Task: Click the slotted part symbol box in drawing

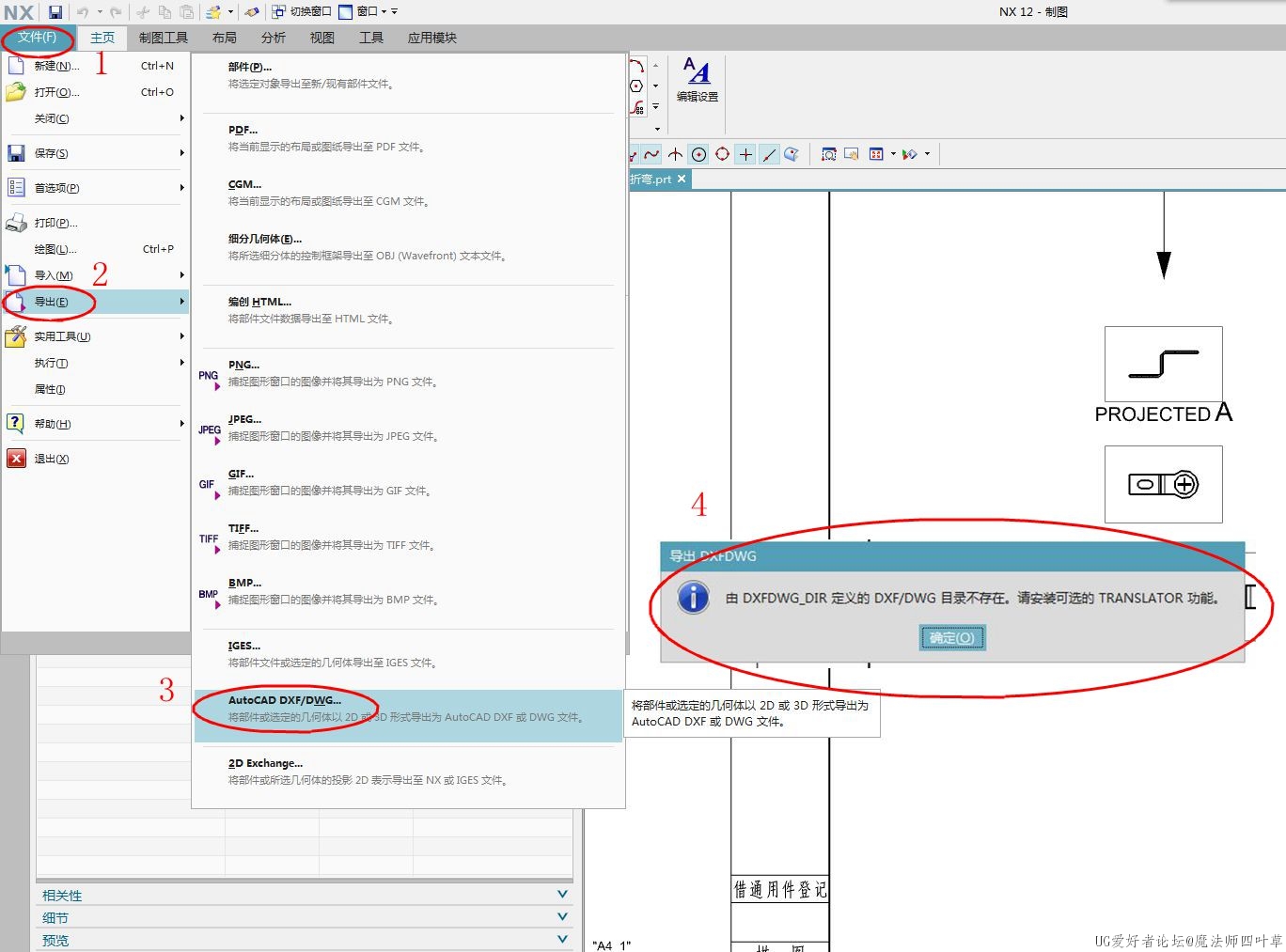Action: point(1164,484)
